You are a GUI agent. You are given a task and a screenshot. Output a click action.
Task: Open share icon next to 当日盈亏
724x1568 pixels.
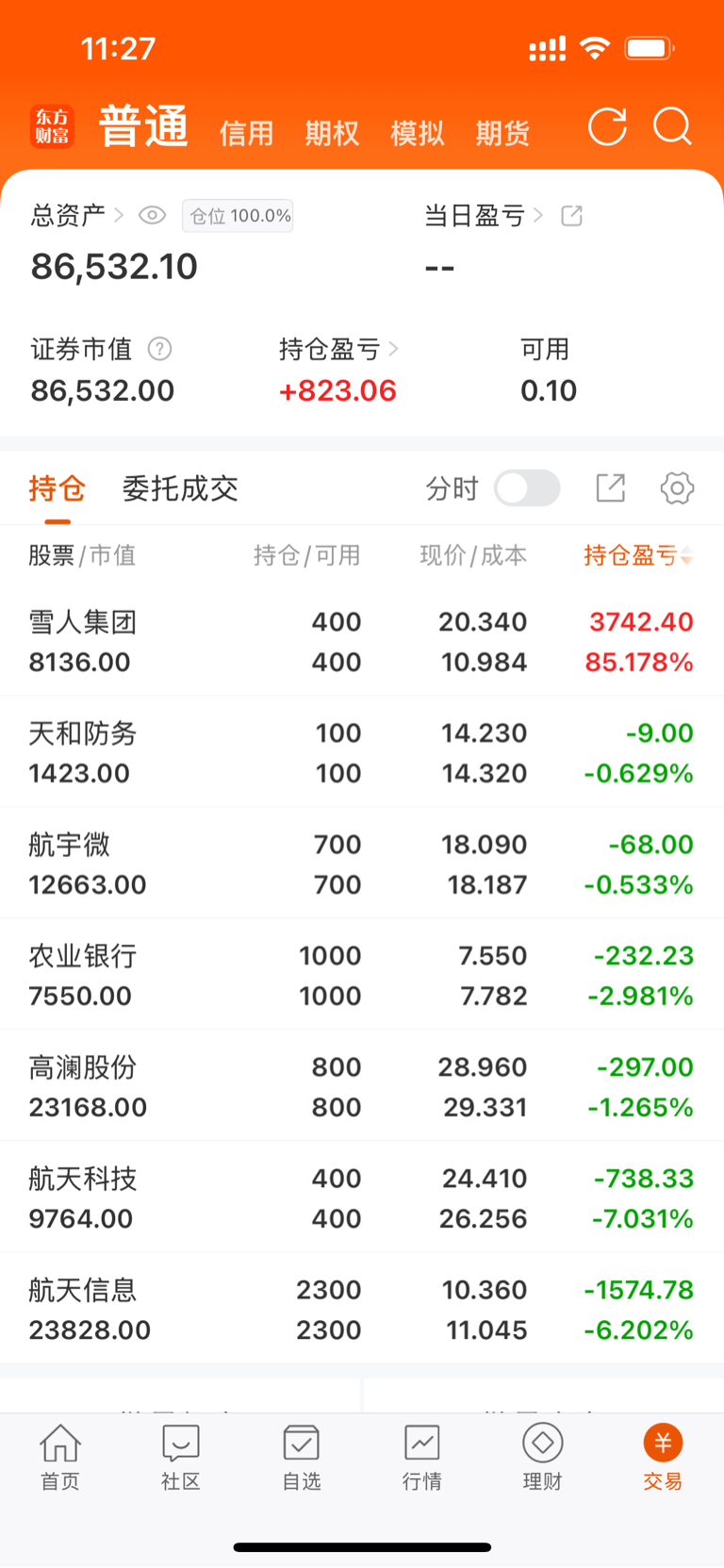(571, 216)
